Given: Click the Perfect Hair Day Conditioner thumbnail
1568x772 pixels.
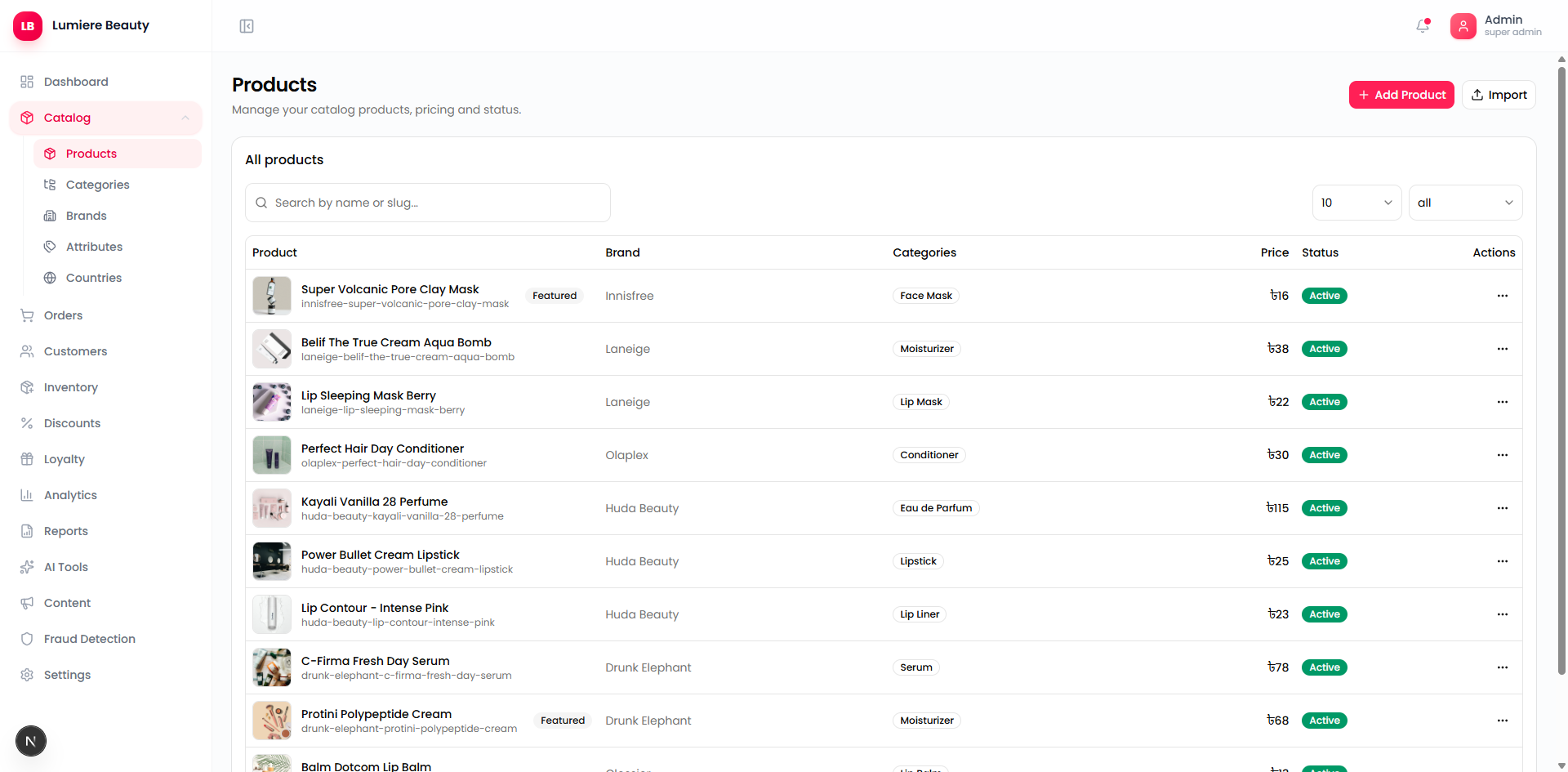Looking at the screenshot, I should [272, 455].
